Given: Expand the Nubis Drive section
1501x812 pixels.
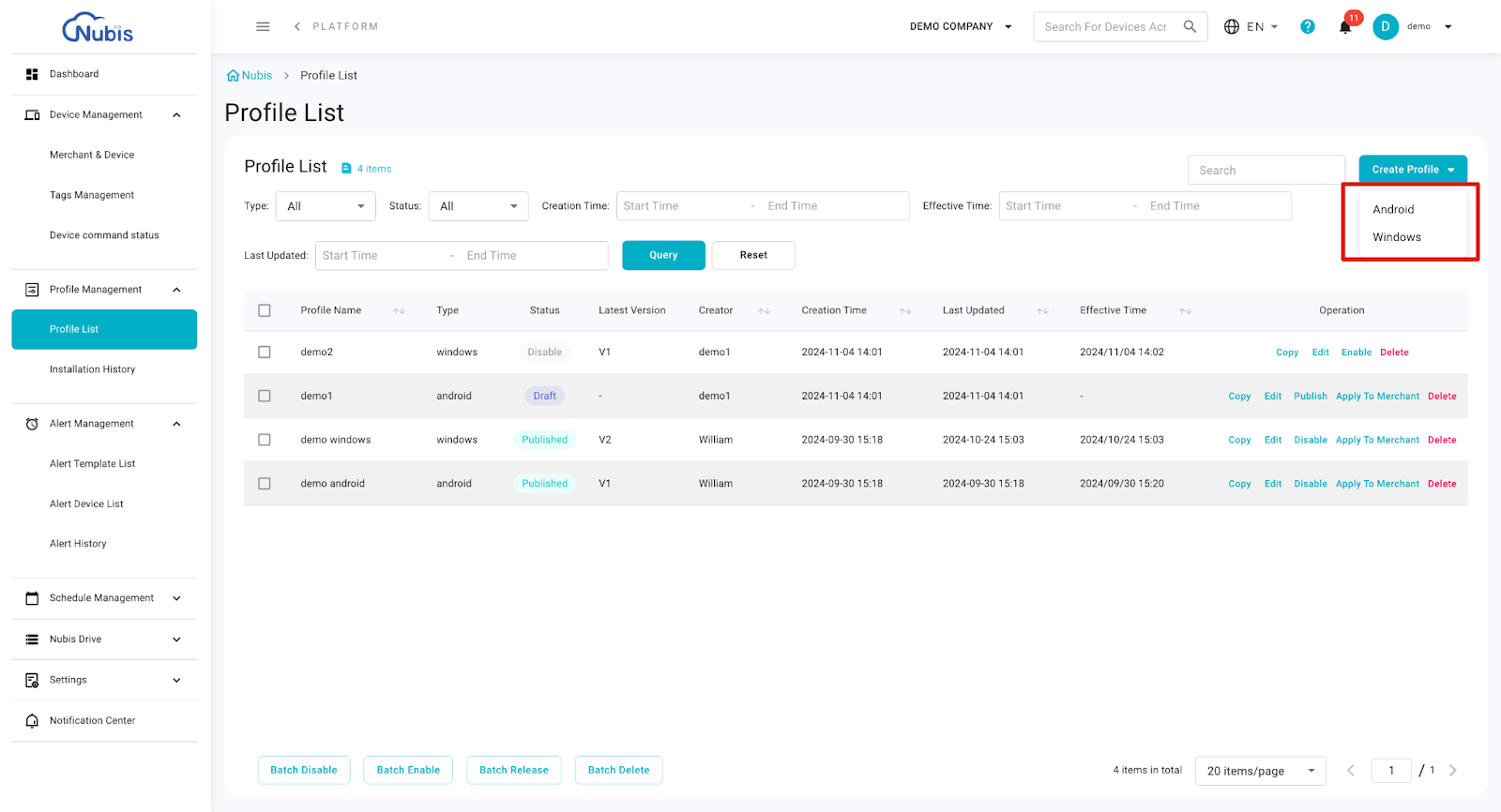Looking at the screenshot, I should click(x=176, y=639).
